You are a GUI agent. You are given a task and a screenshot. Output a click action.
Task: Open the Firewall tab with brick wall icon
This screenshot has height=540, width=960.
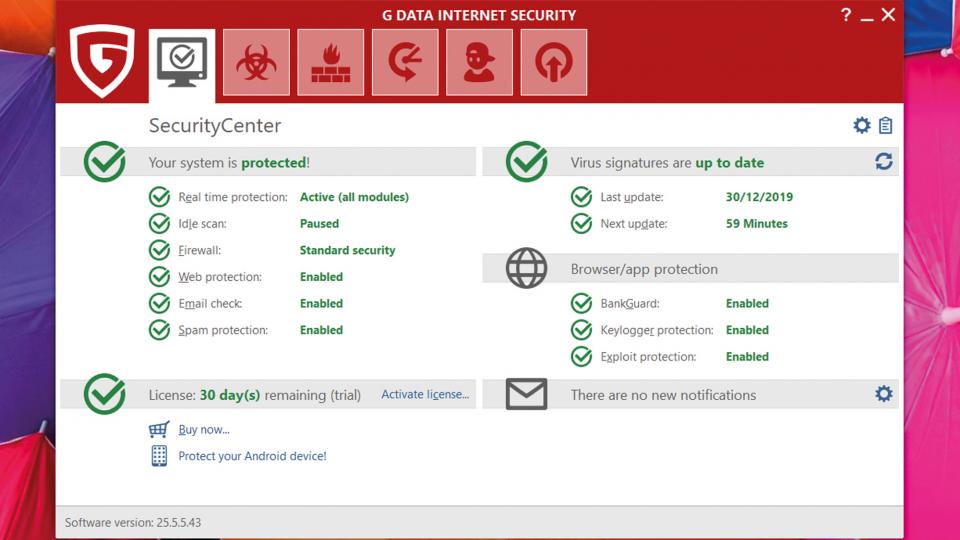[x=331, y=62]
